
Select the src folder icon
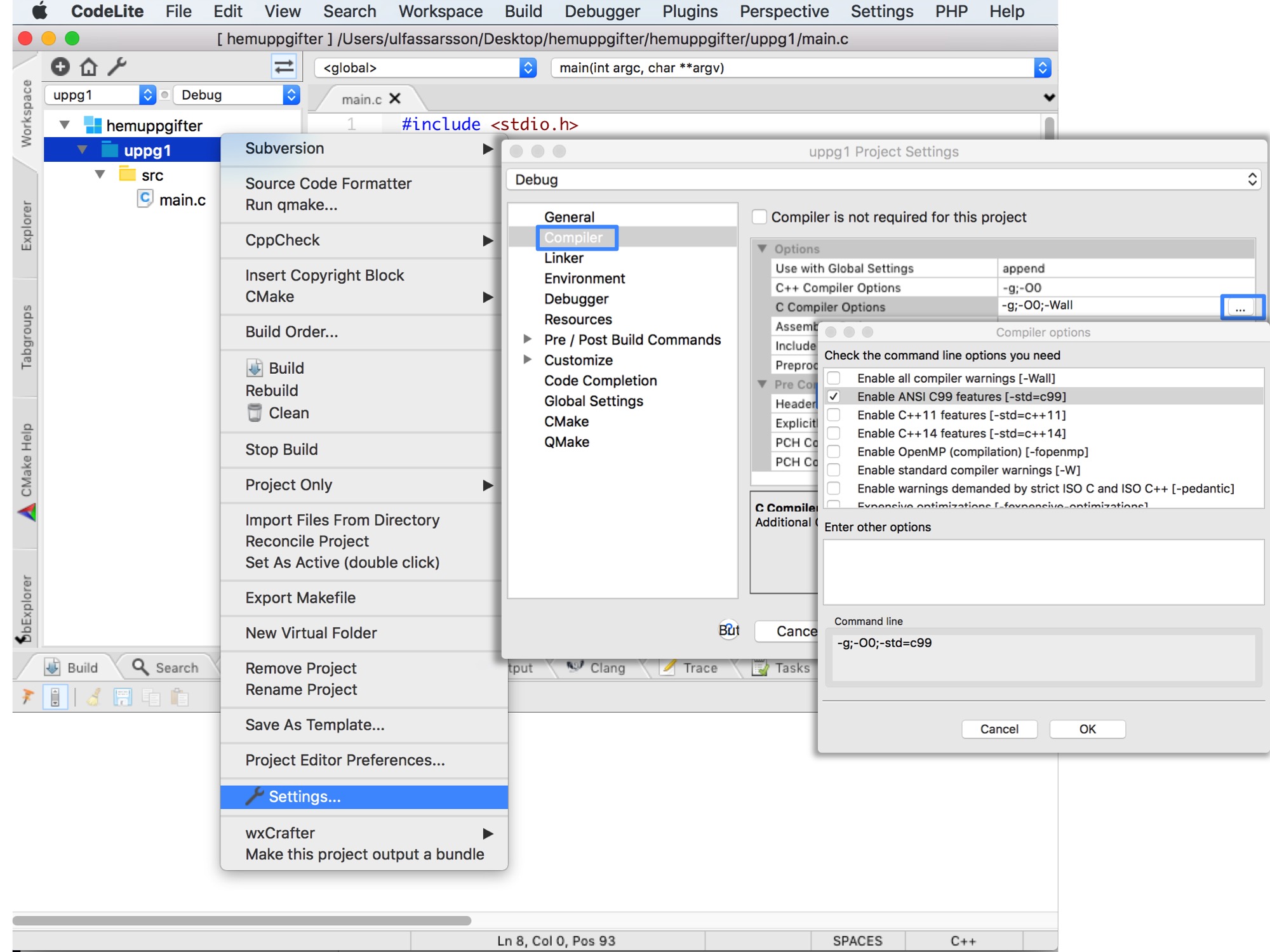128,174
